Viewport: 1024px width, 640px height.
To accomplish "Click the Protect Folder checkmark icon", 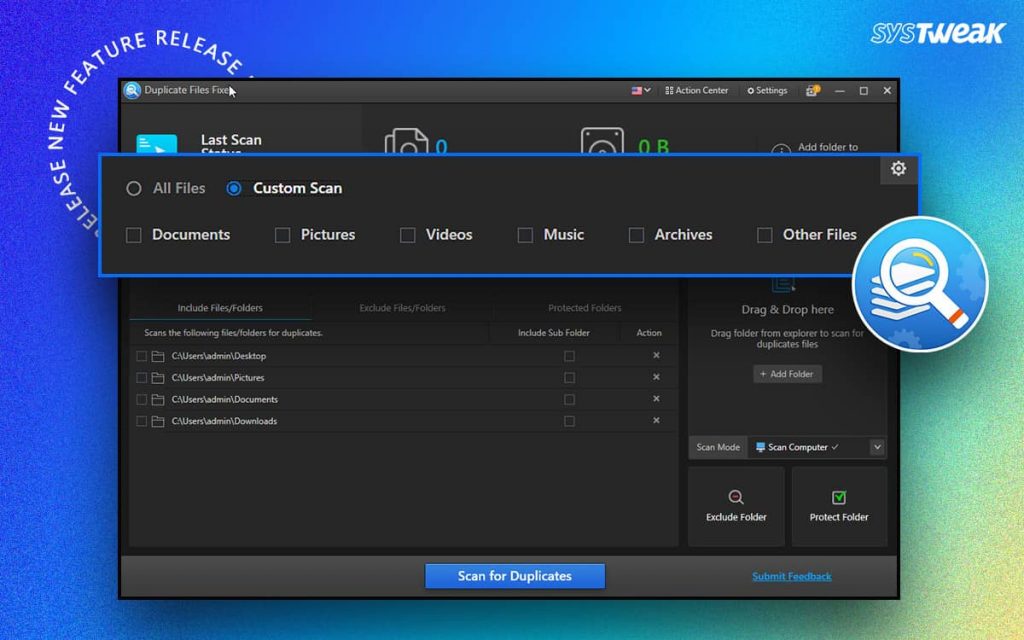I will pos(839,498).
